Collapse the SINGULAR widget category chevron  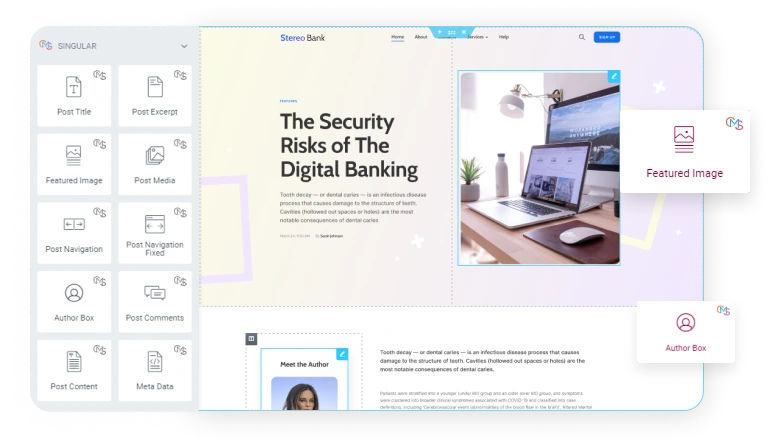pos(184,46)
